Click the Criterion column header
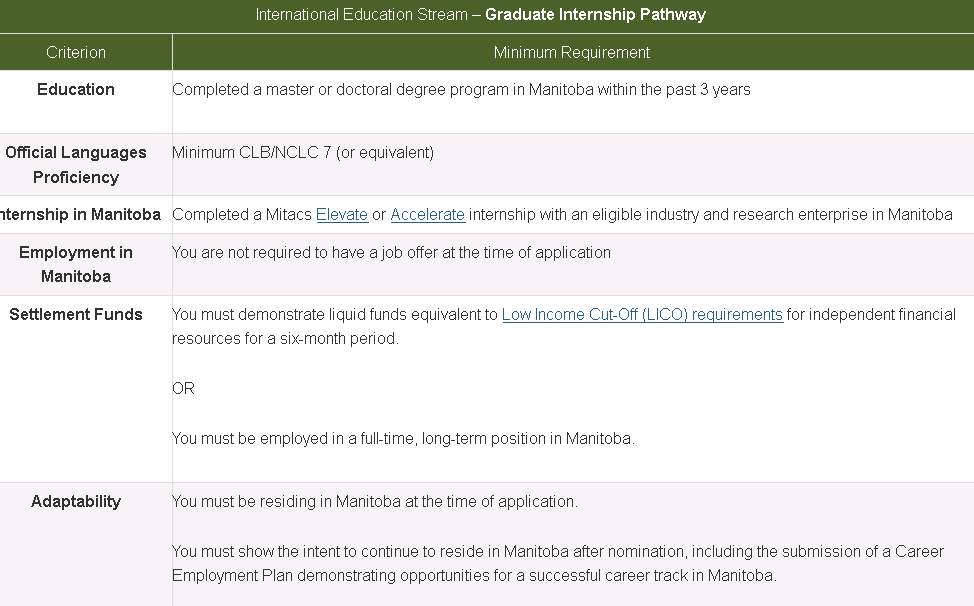The width and height of the screenshot is (974, 606). point(76,53)
